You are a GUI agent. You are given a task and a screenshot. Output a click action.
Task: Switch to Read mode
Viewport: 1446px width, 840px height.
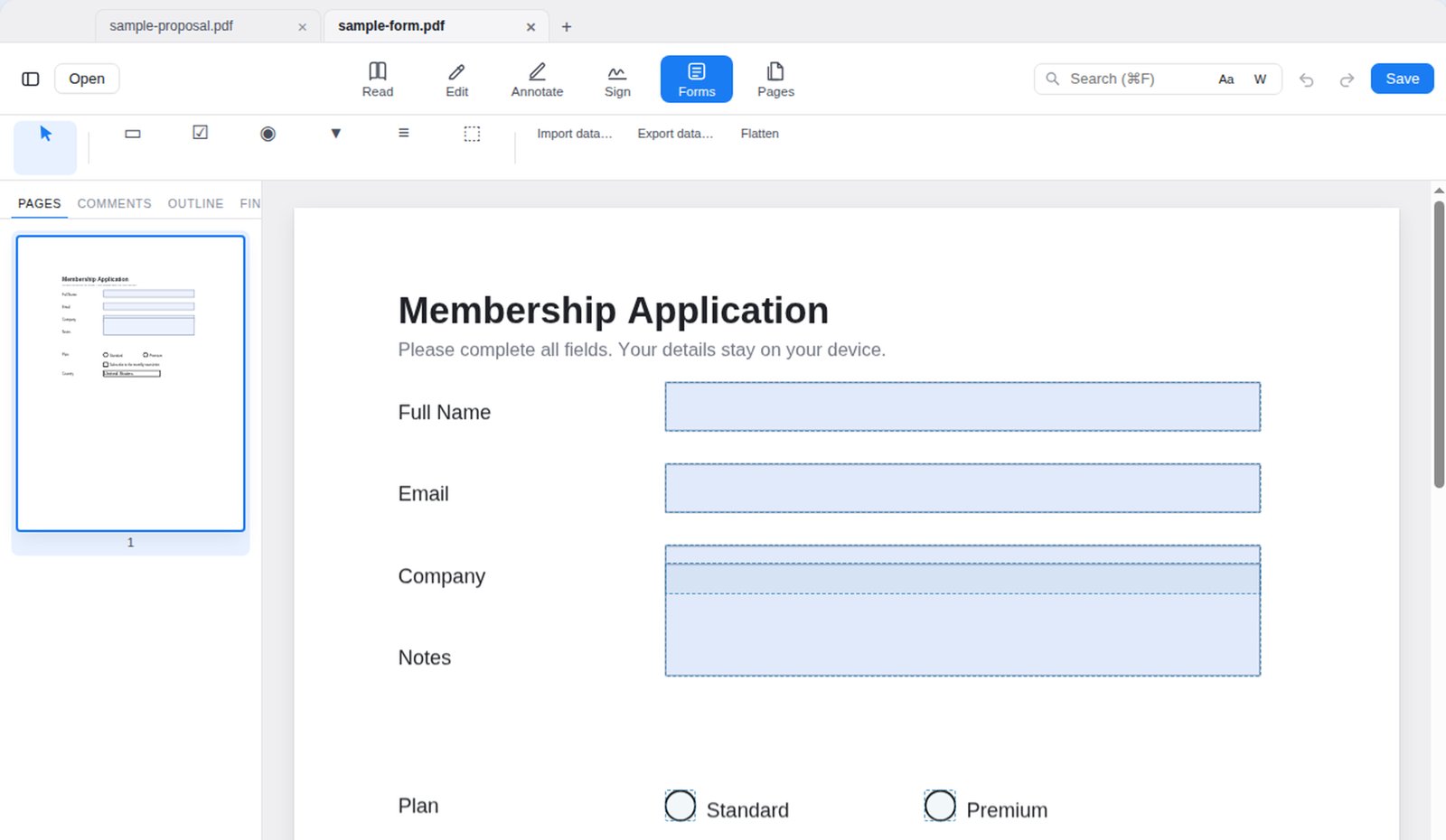pyautogui.click(x=378, y=79)
